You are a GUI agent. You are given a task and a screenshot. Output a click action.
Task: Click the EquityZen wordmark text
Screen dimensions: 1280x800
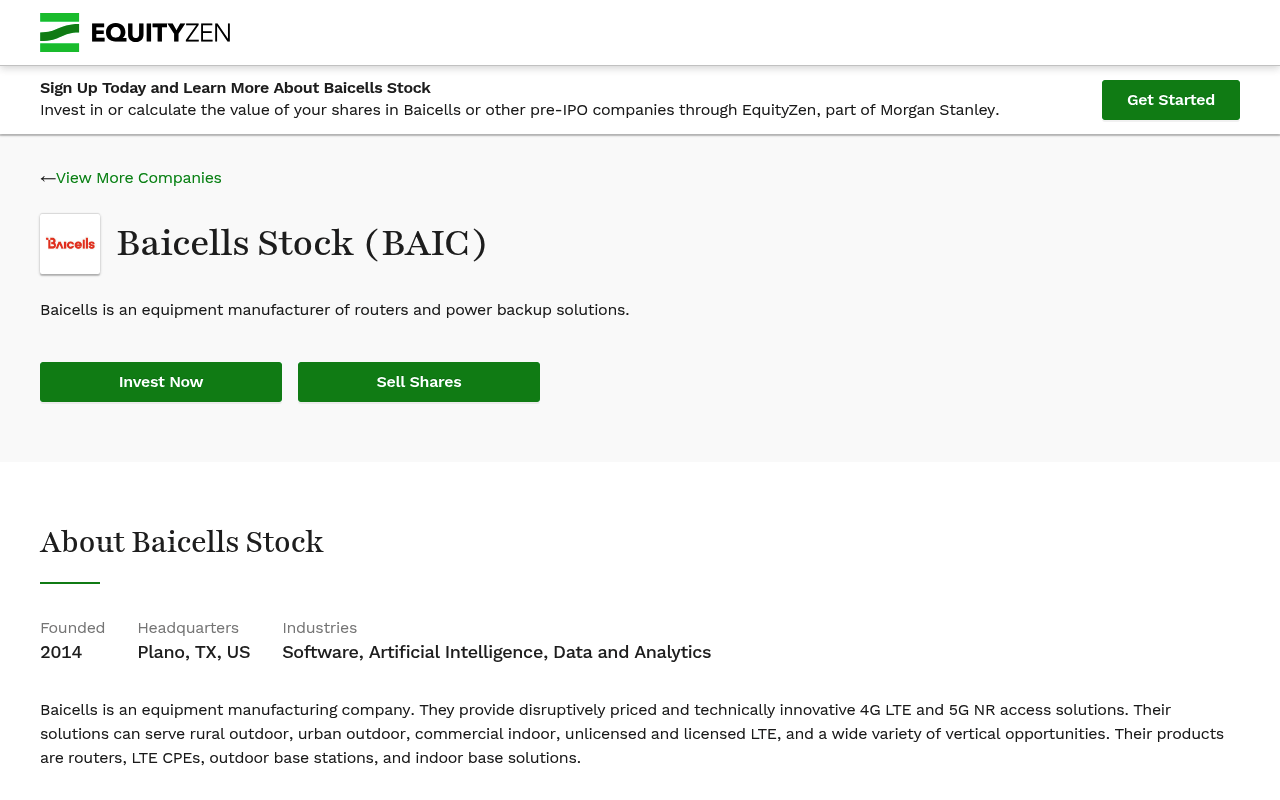click(x=161, y=33)
